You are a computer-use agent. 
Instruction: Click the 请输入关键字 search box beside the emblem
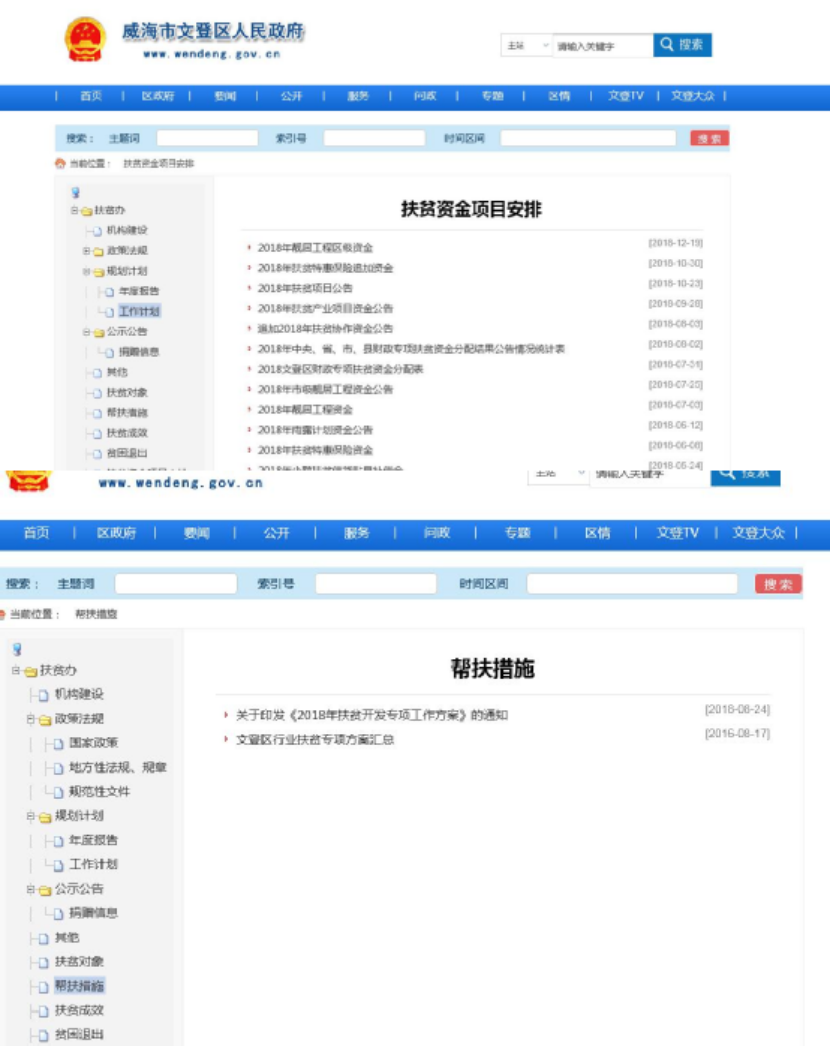602,46
